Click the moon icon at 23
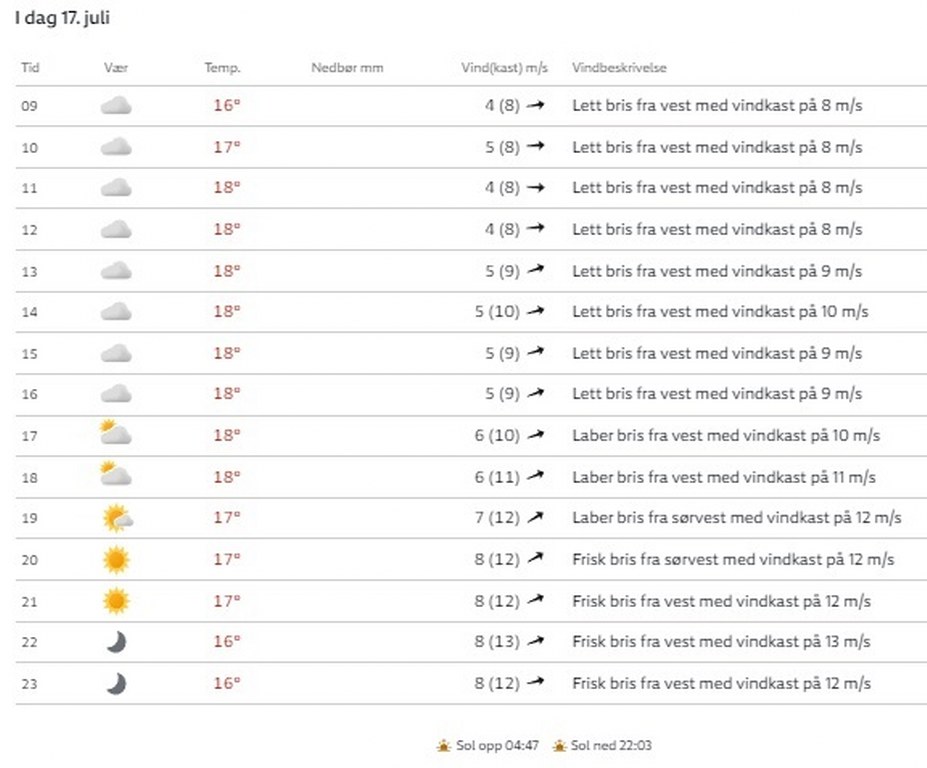 tap(116, 683)
